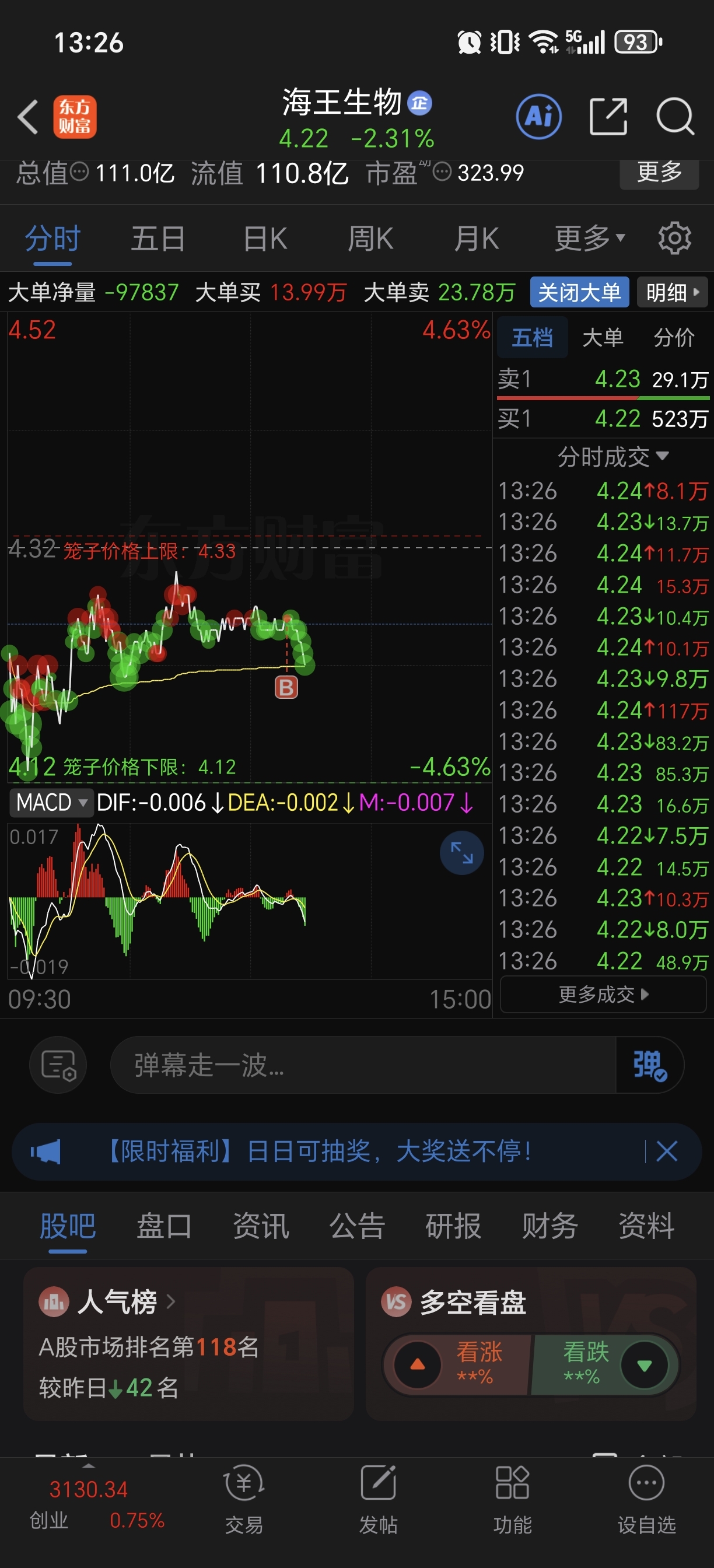Tap the 4.22 48.9万 trade row
This screenshot has height=1568, width=714.
603,961
